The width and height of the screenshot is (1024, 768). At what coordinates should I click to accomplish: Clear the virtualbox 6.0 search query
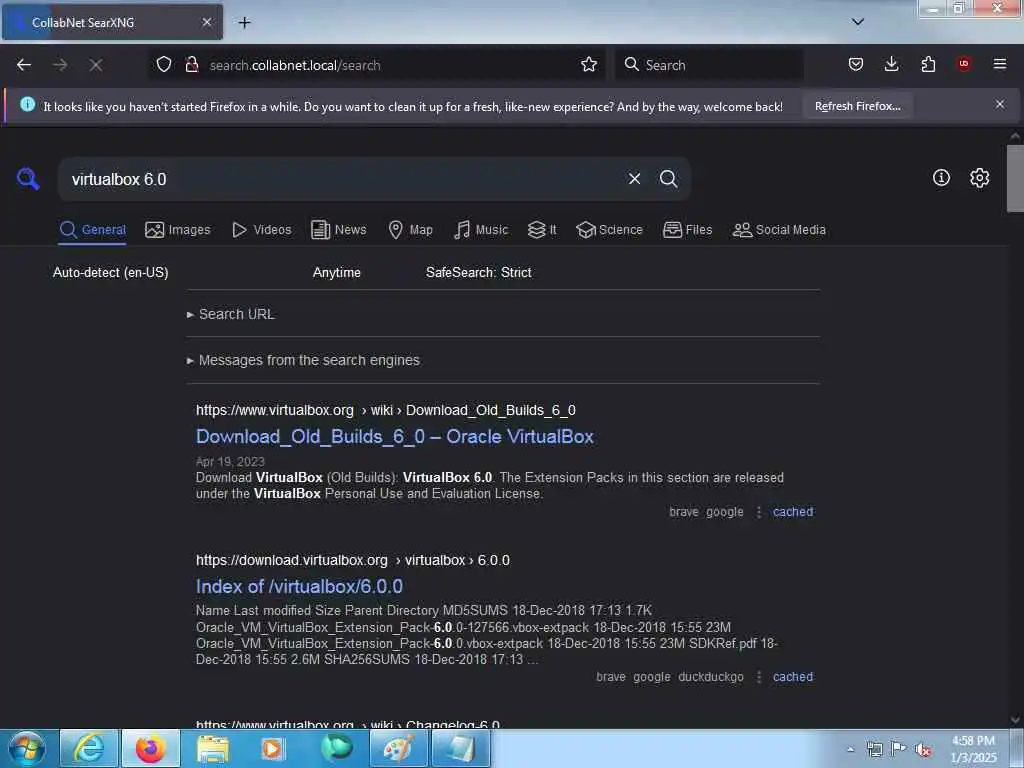634,179
